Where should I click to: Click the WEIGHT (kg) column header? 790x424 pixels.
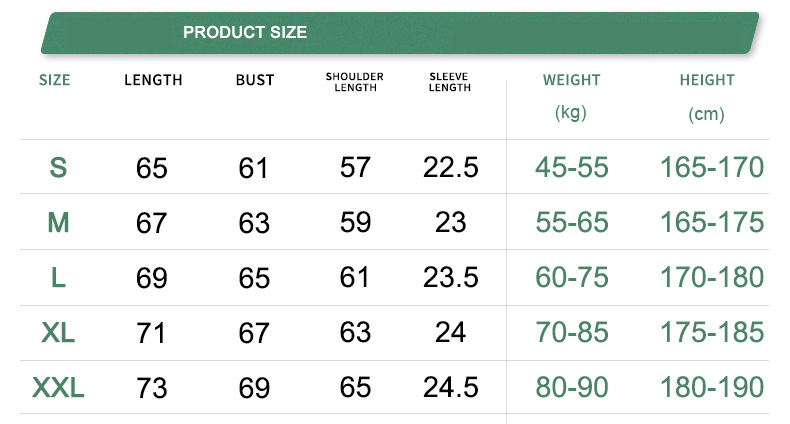[571, 95]
